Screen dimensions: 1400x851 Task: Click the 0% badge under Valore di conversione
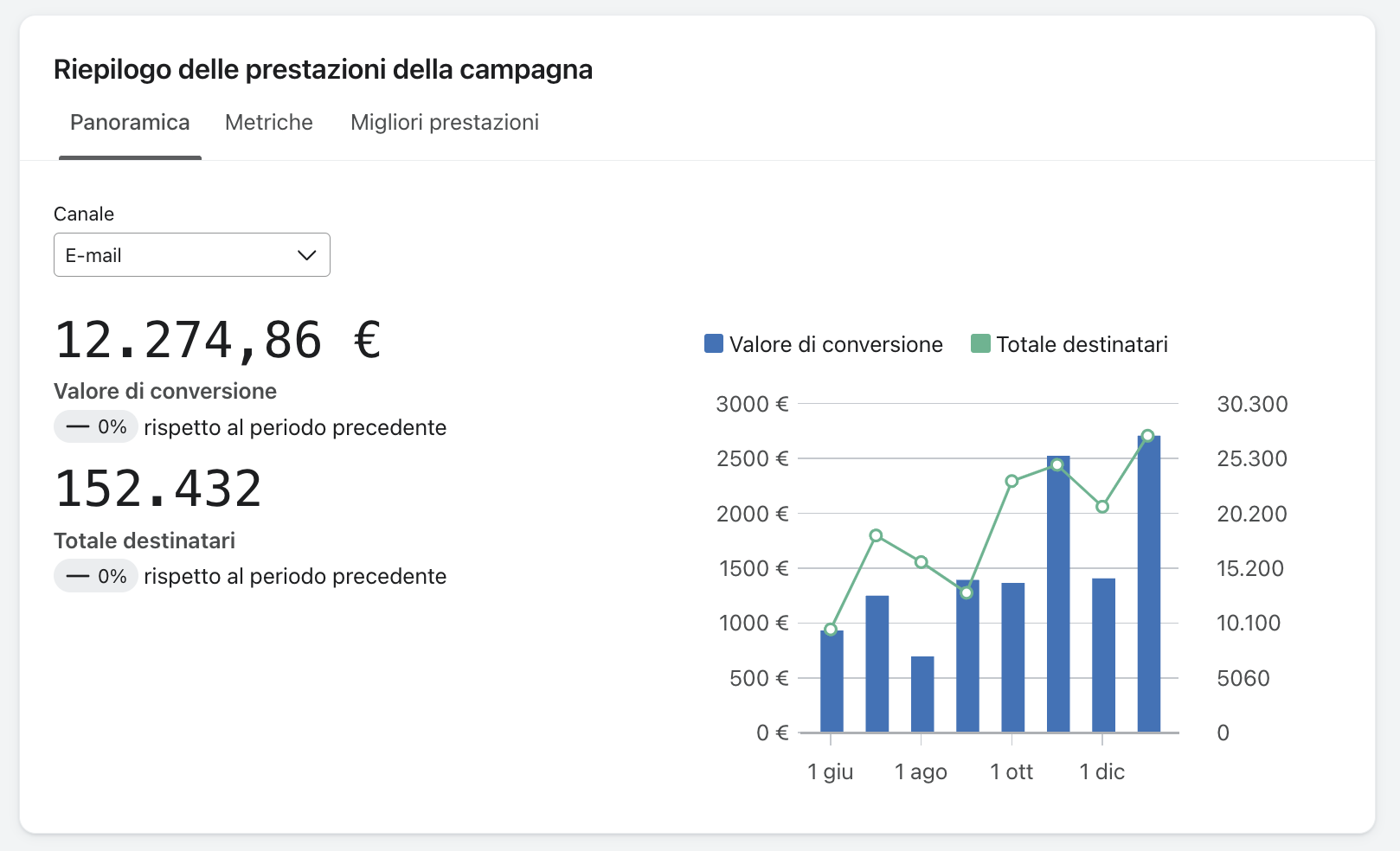(96, 427)
